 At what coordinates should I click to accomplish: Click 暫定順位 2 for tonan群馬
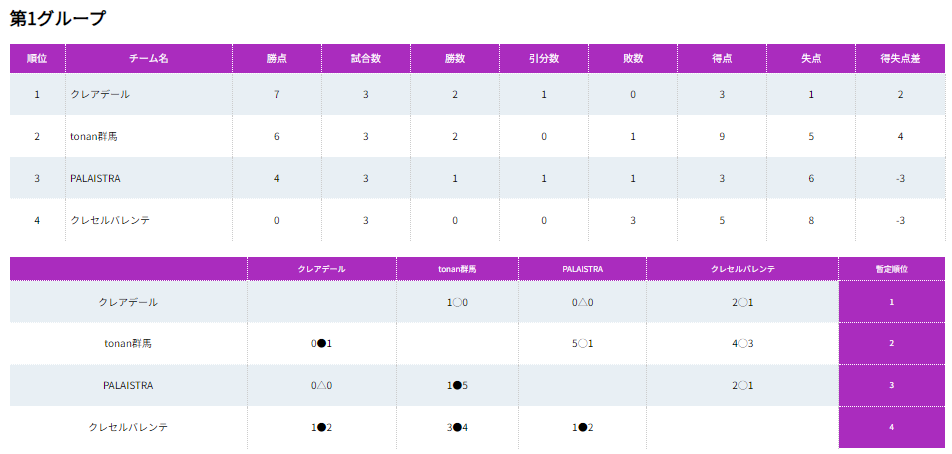891,344
